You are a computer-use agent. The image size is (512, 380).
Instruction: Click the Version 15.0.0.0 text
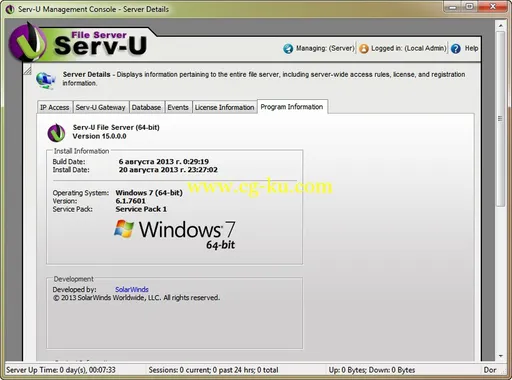[99, 136]
